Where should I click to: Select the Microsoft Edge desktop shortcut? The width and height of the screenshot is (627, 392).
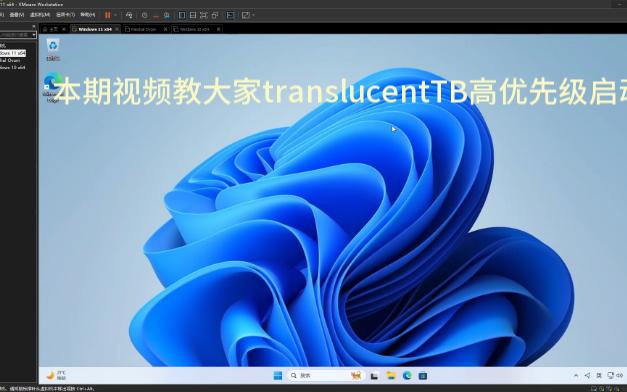click(53, 87)
